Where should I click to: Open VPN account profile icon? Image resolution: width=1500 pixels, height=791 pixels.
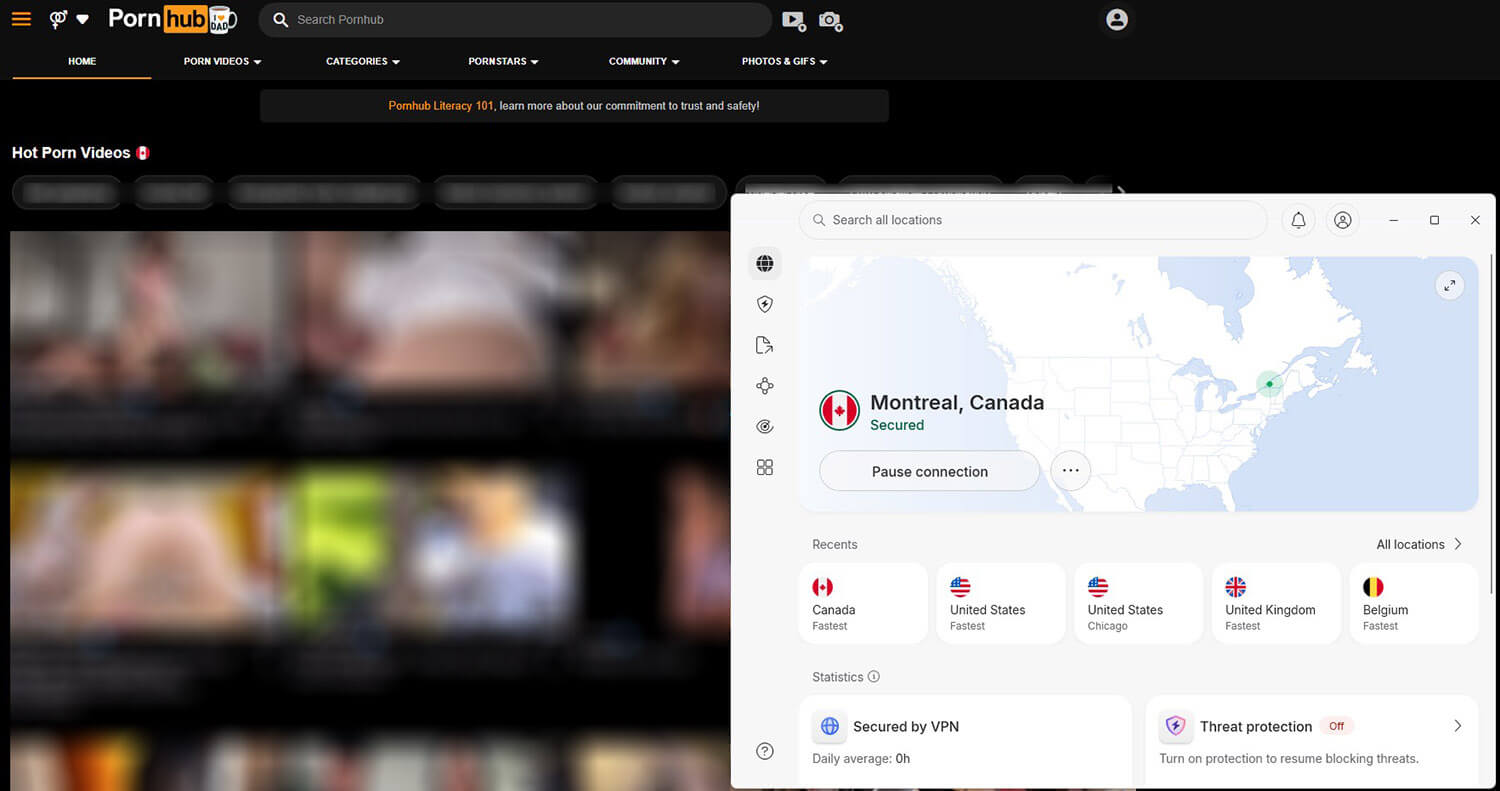pos(1343,220)
